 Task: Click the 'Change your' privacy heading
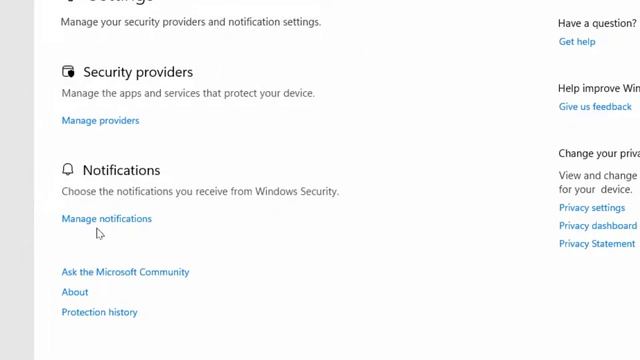tap(599, 153)
